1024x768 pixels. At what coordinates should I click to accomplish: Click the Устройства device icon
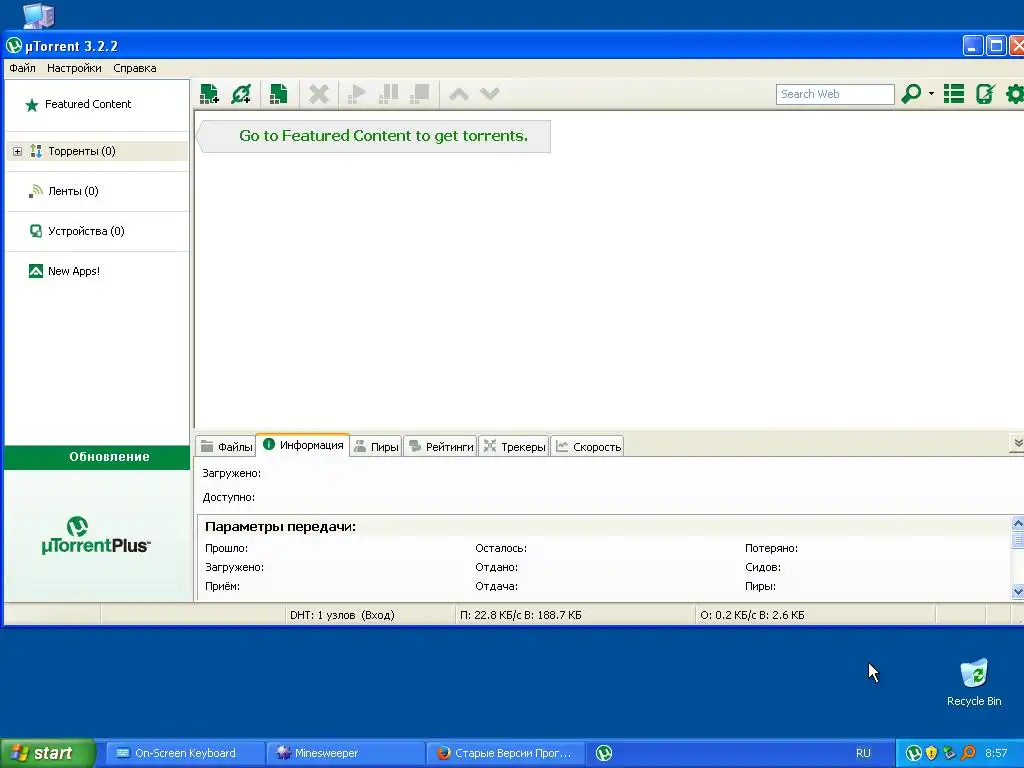(x=36, y=231)
